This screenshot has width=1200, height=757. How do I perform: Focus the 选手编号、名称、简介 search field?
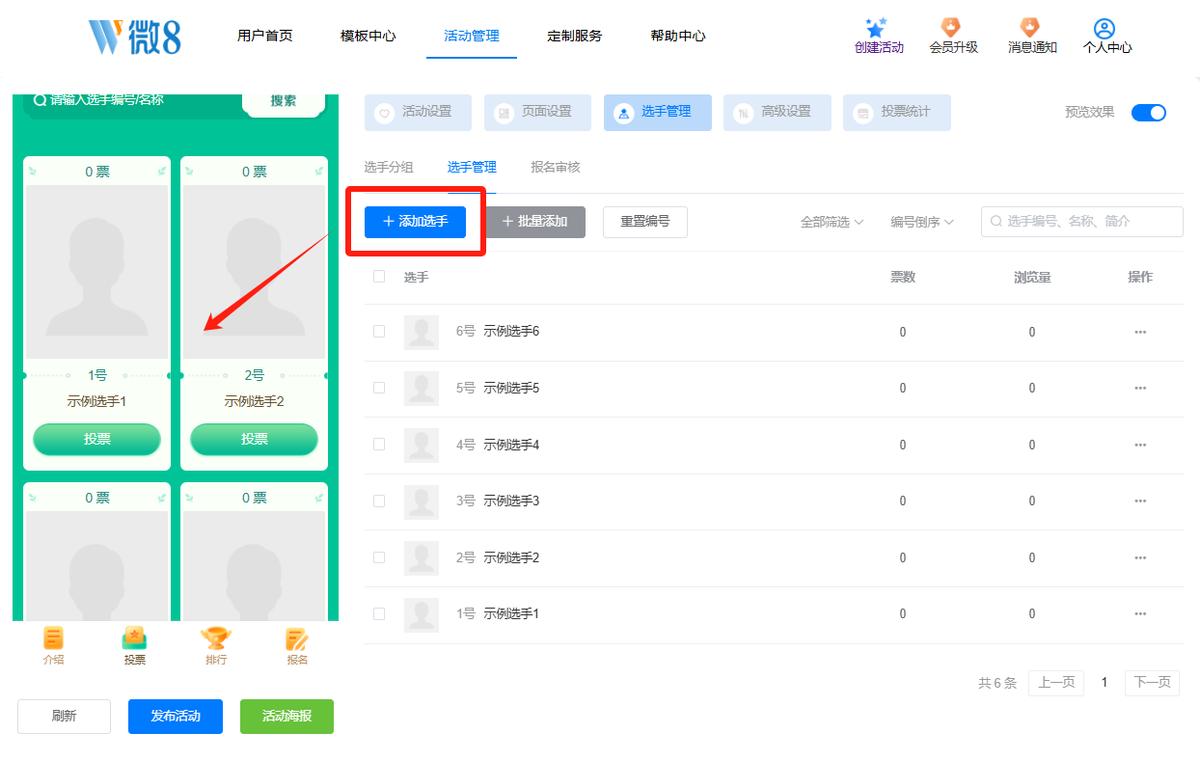[1082, 222]
